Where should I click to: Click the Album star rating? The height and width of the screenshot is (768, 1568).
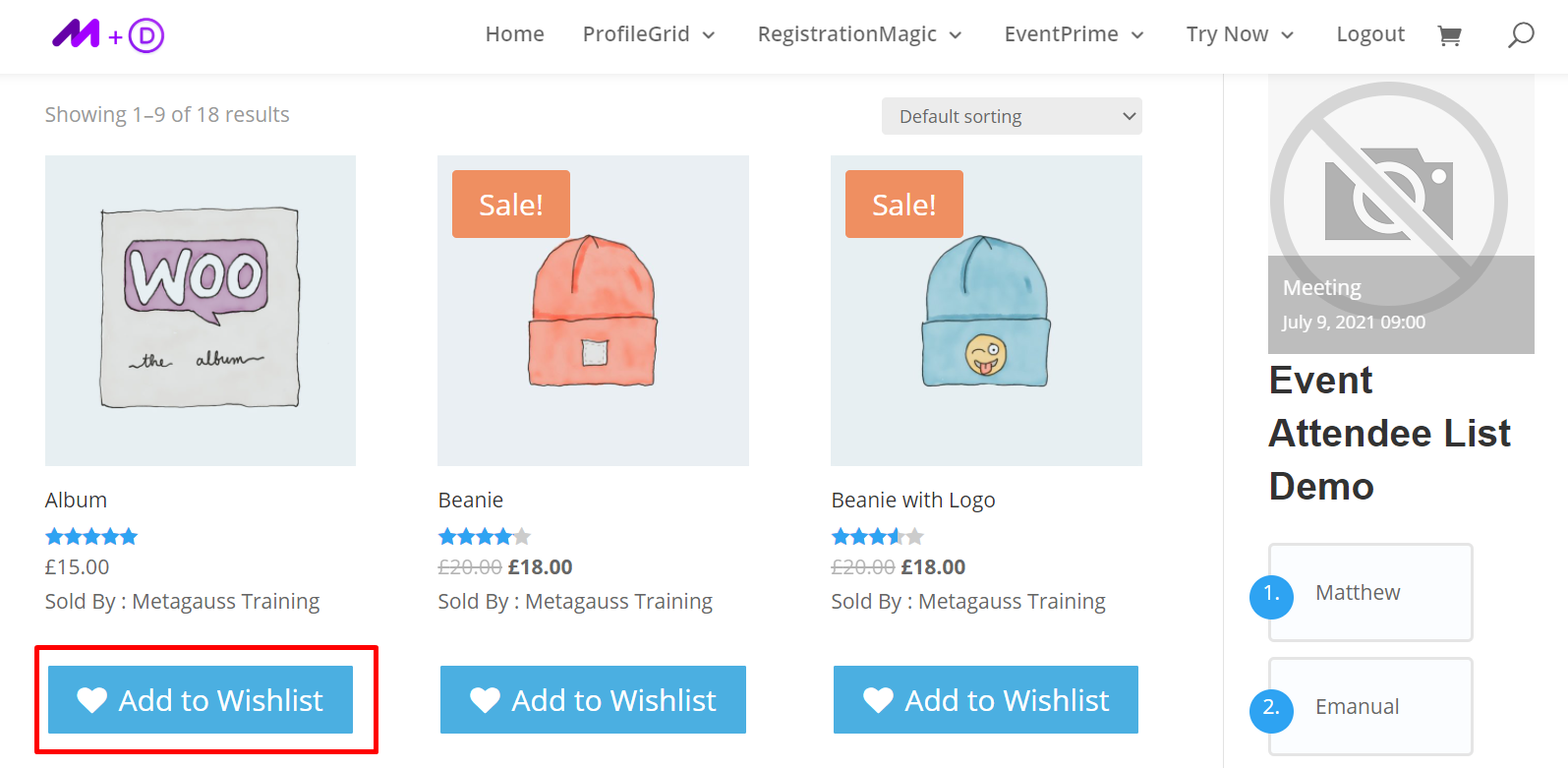coord(91,537)
